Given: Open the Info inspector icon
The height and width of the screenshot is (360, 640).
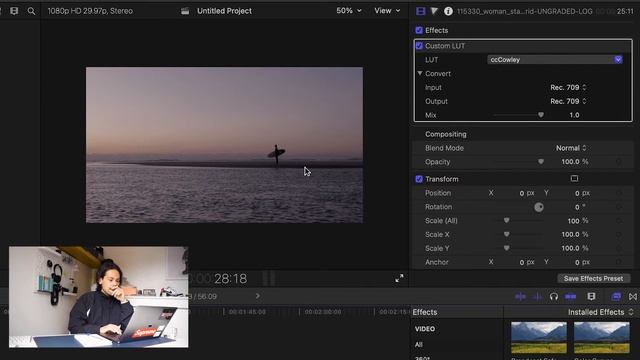Looking at the screenshot, I should click(x=448, y=11).
